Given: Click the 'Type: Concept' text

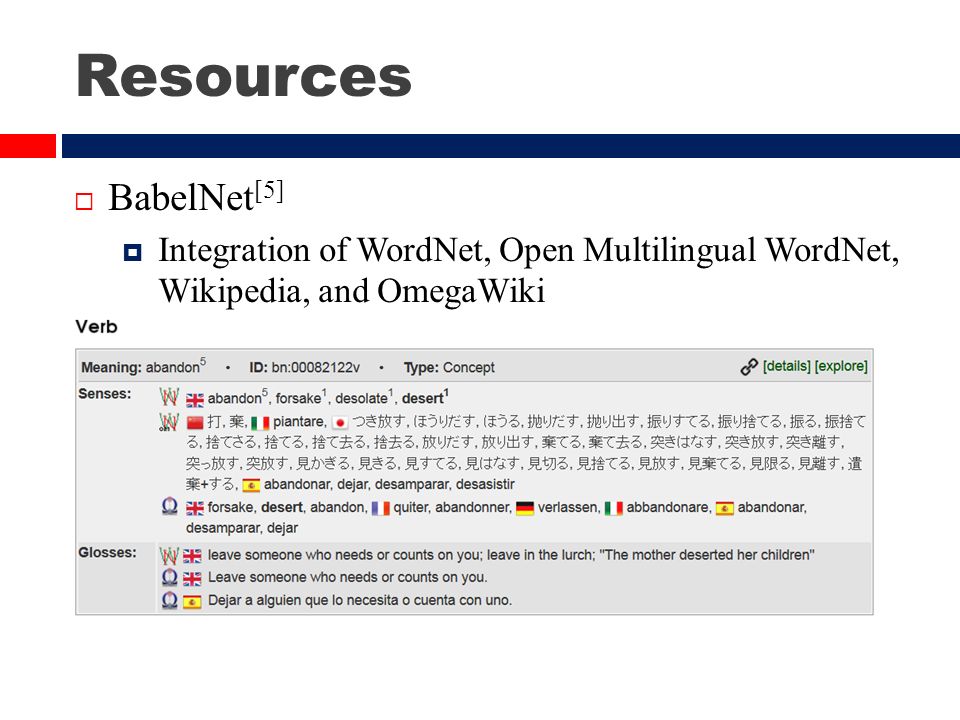Looking at the screenshot, I should point(449,367).
